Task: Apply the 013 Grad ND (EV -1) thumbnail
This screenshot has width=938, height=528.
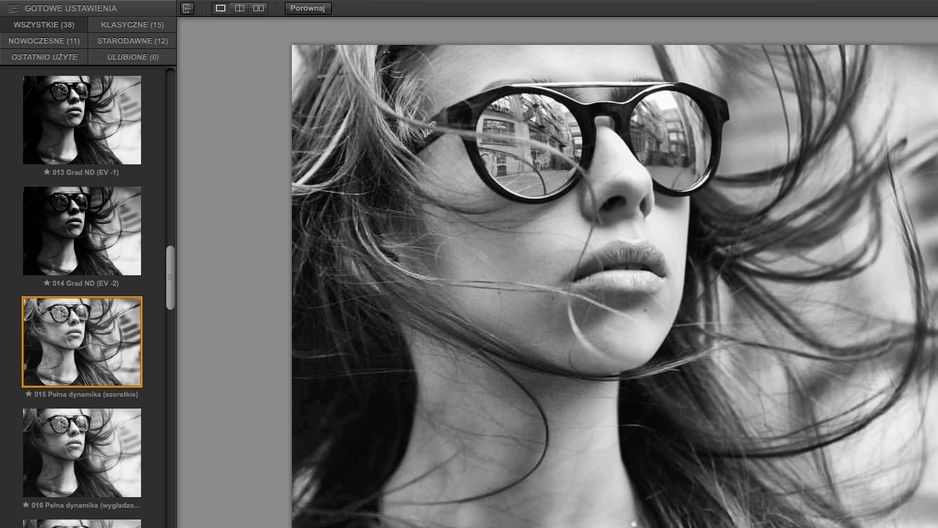Action: (x=82, y=120)
